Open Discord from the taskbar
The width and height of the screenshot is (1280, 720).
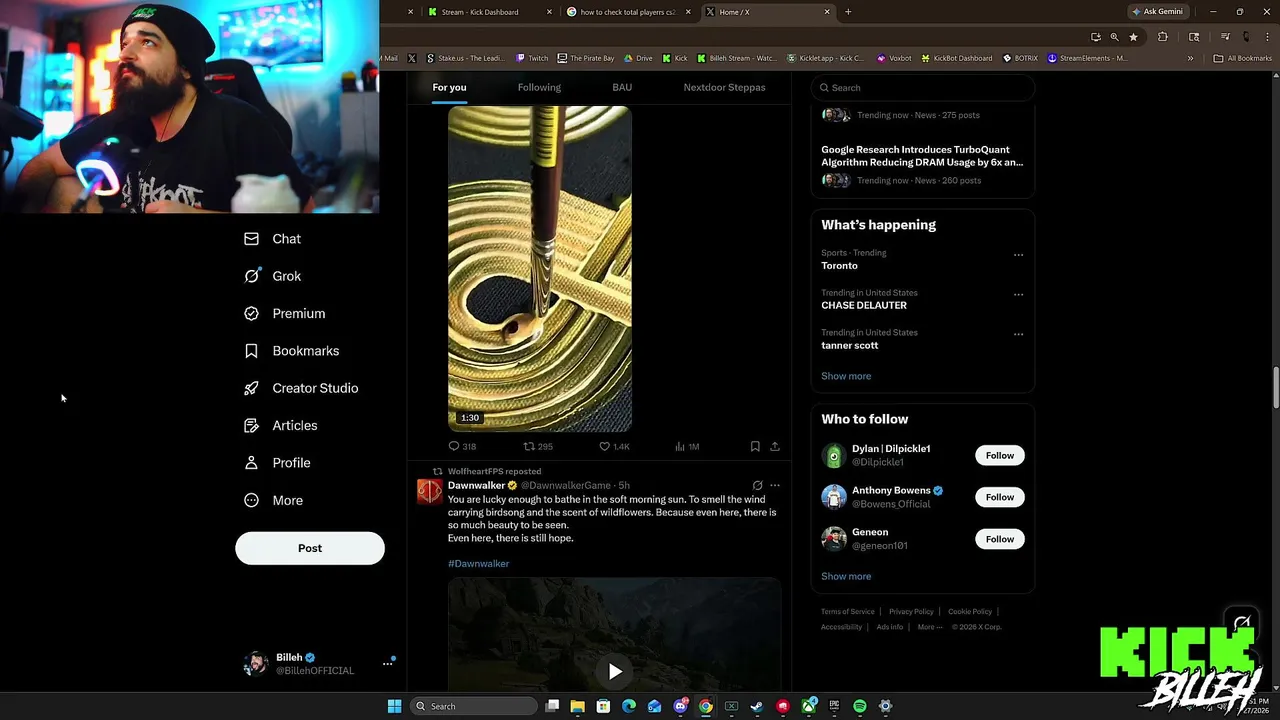point(680,706)
